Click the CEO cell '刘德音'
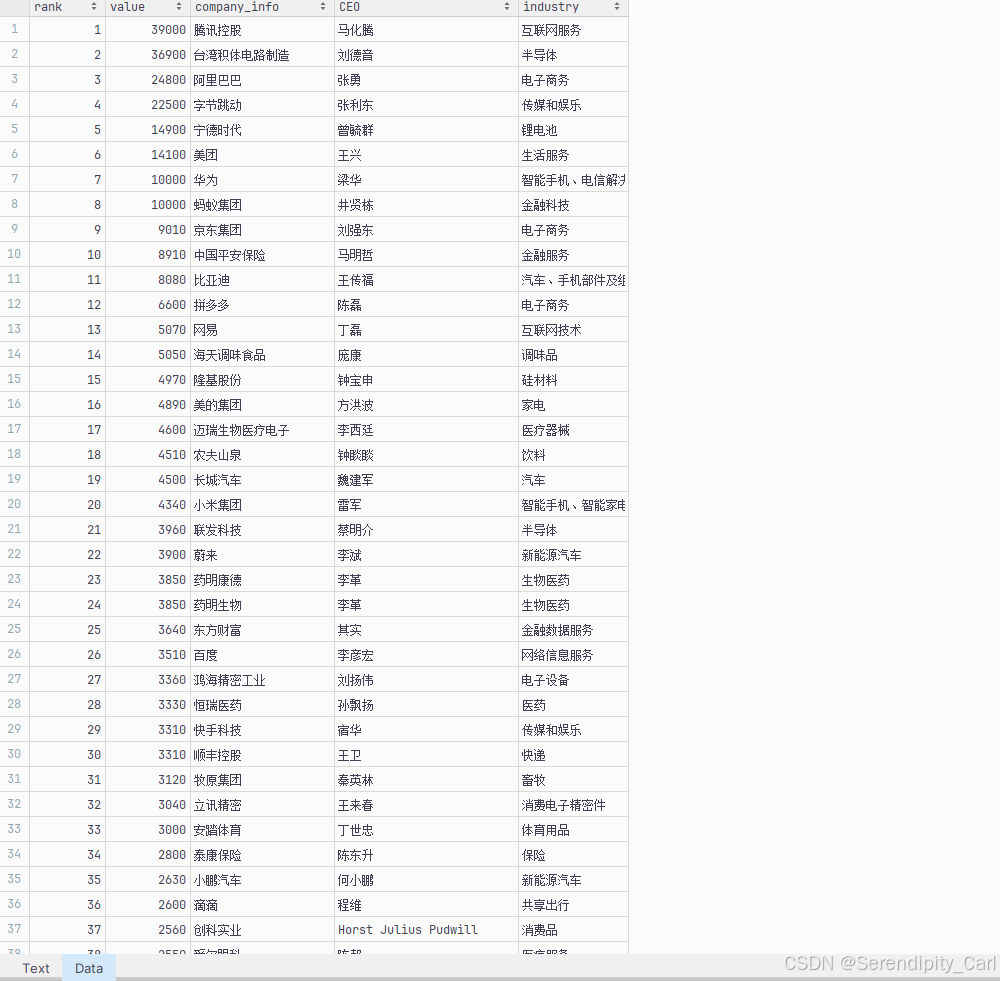The image size is (1000, 981). coord(427,55)
